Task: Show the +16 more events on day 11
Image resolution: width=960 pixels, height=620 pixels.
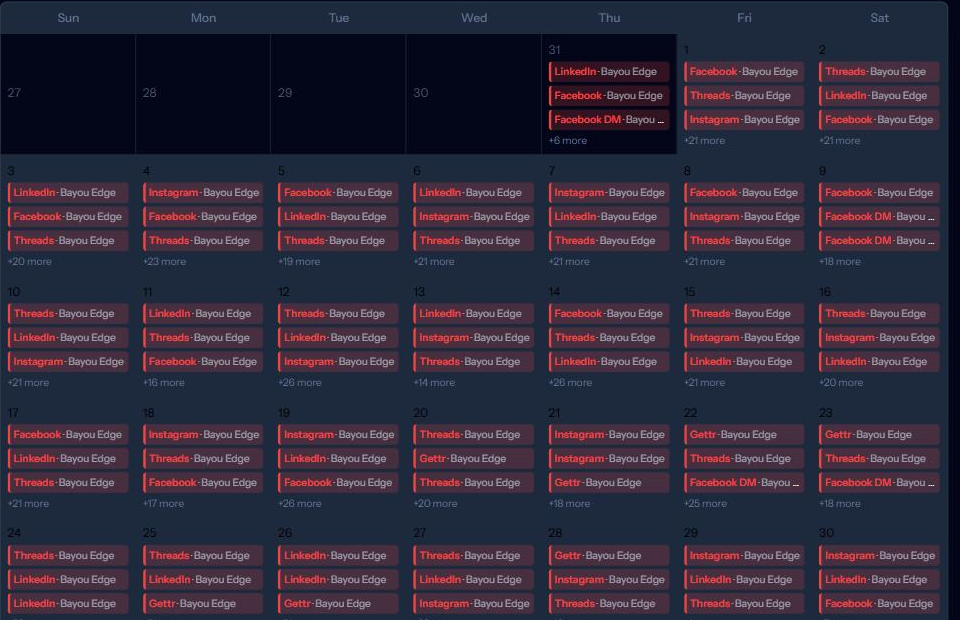Action: click(x=163, y=383)
